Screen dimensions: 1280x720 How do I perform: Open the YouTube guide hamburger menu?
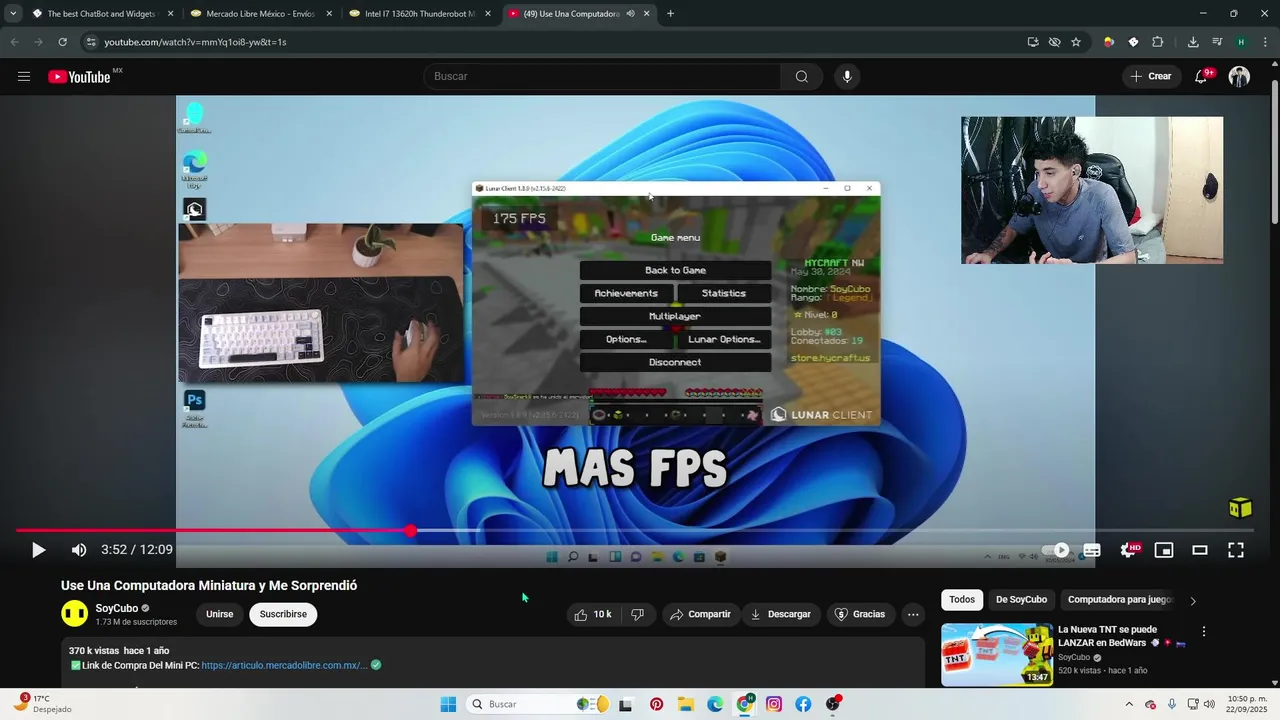coord(24,77)
